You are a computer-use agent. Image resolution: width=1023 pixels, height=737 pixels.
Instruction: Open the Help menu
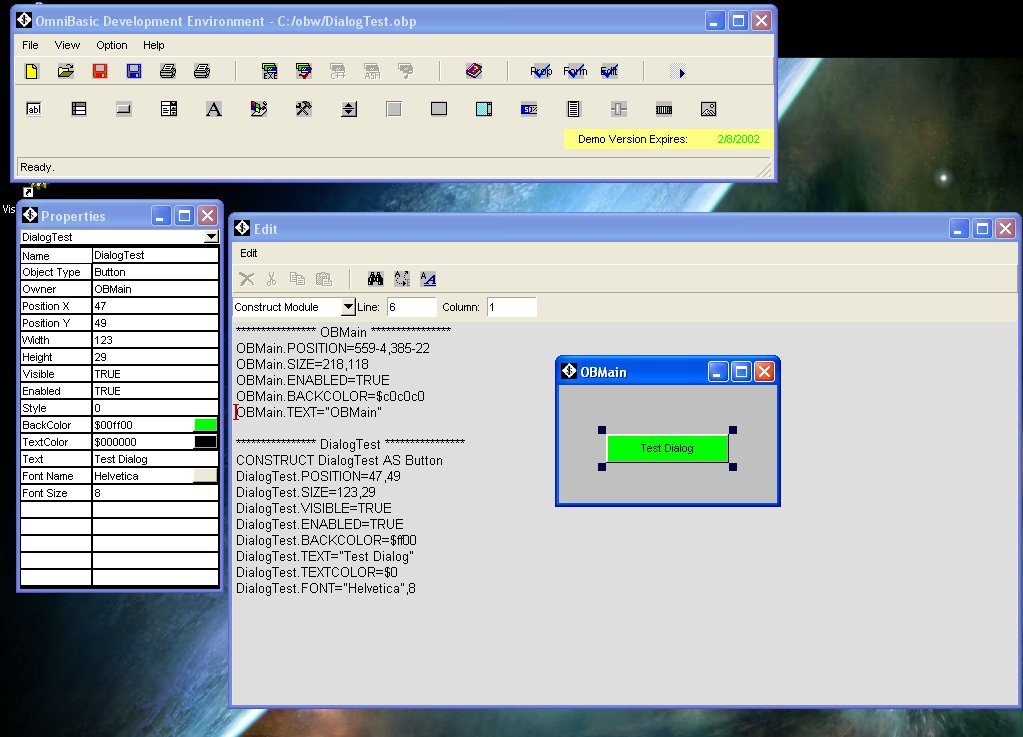(x=153, y=45)
